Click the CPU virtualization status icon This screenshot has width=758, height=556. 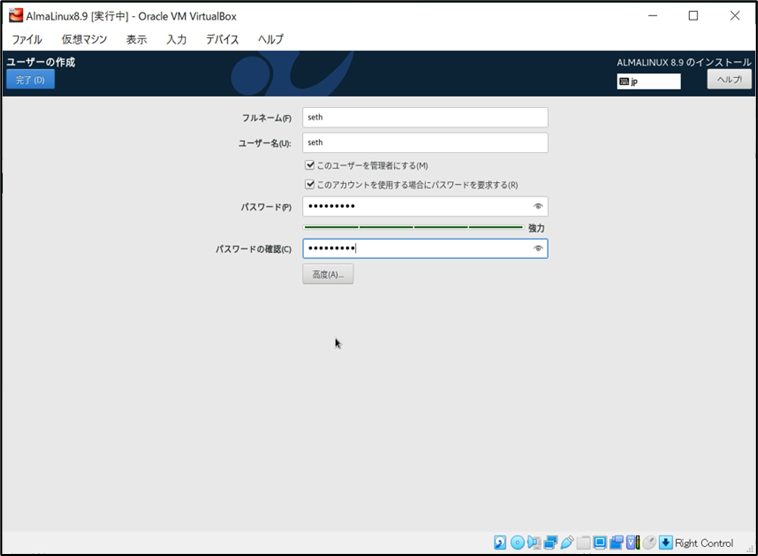[633, 542]
